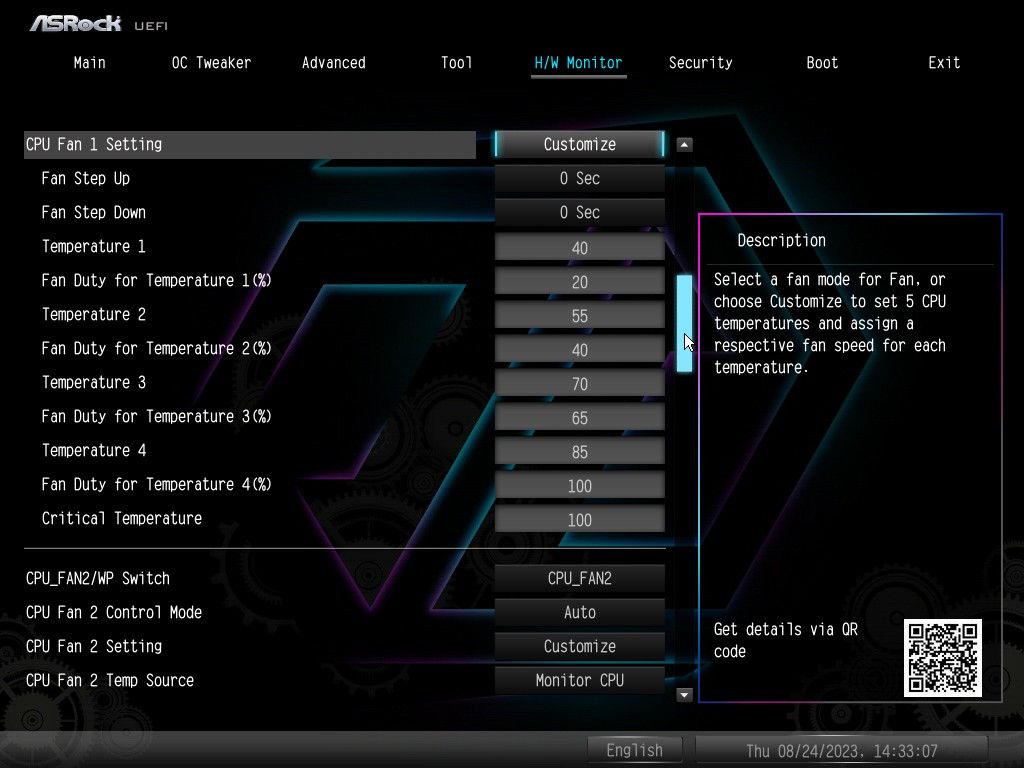The image size is (1024, 768).
Task: Click the QR code image
Action: pos(942,658)
